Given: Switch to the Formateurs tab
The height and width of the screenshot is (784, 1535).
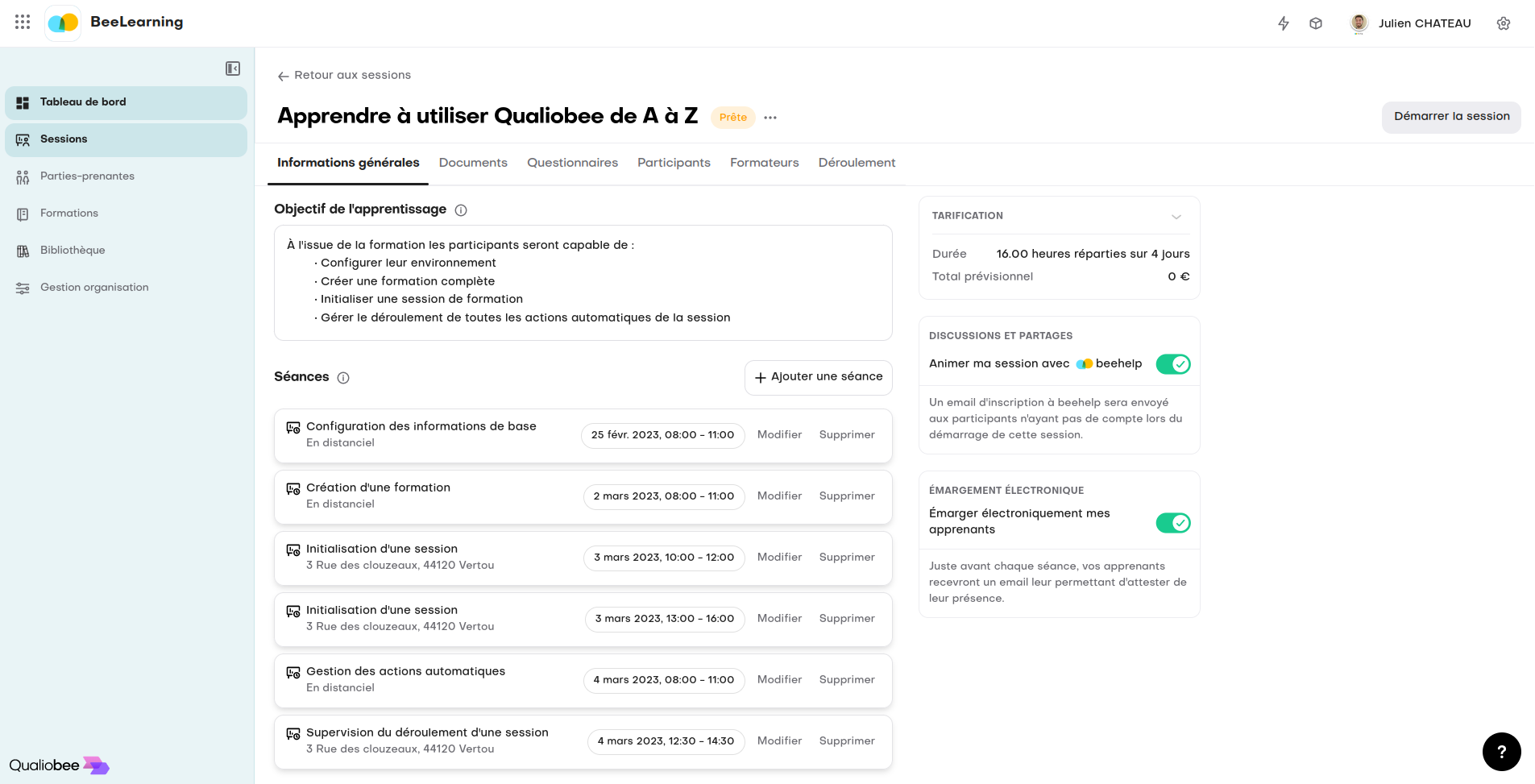Looking at the screenshot, I should click(x=765, y=163).
